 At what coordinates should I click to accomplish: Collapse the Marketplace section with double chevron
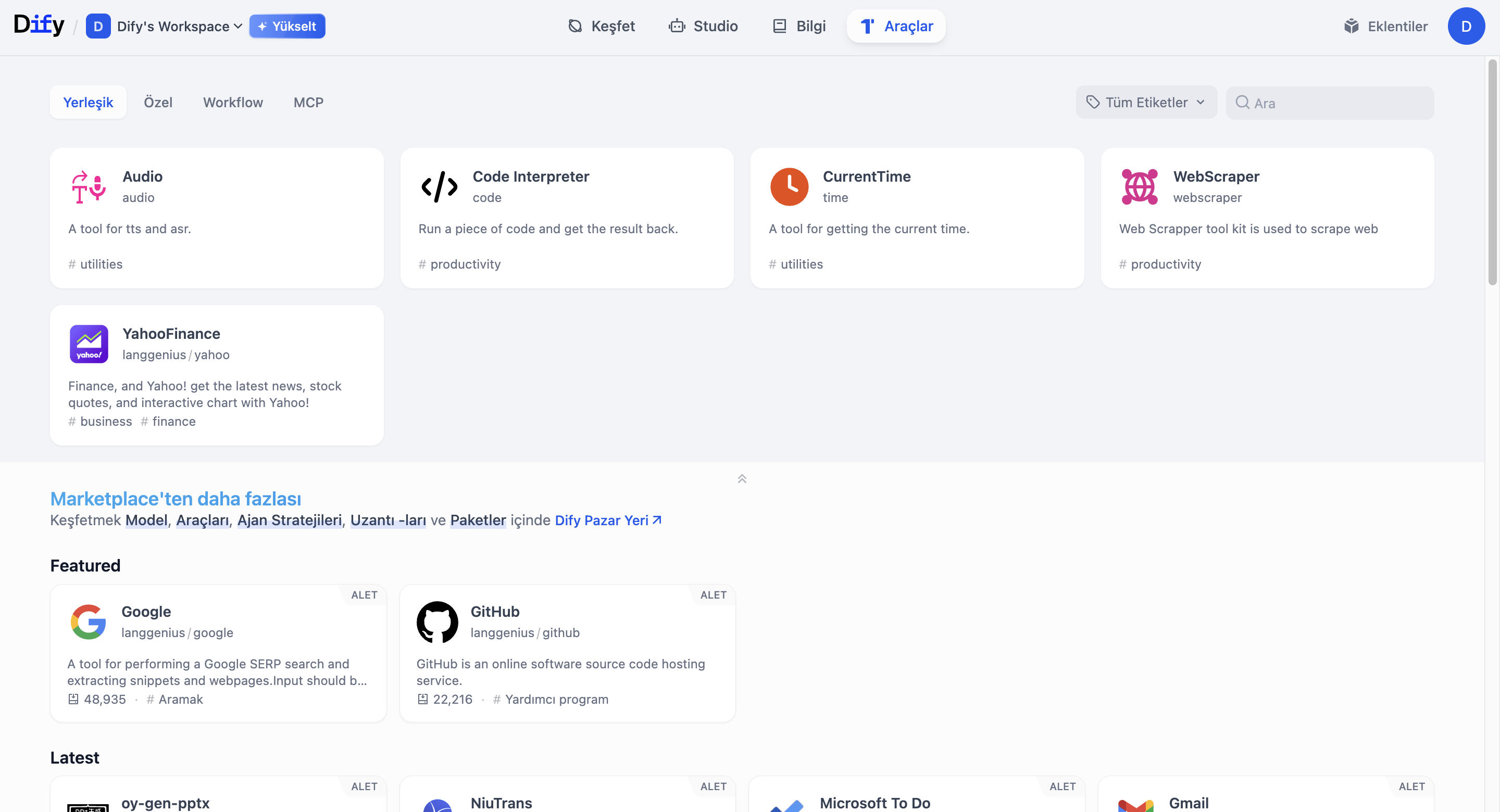[742, 478]
